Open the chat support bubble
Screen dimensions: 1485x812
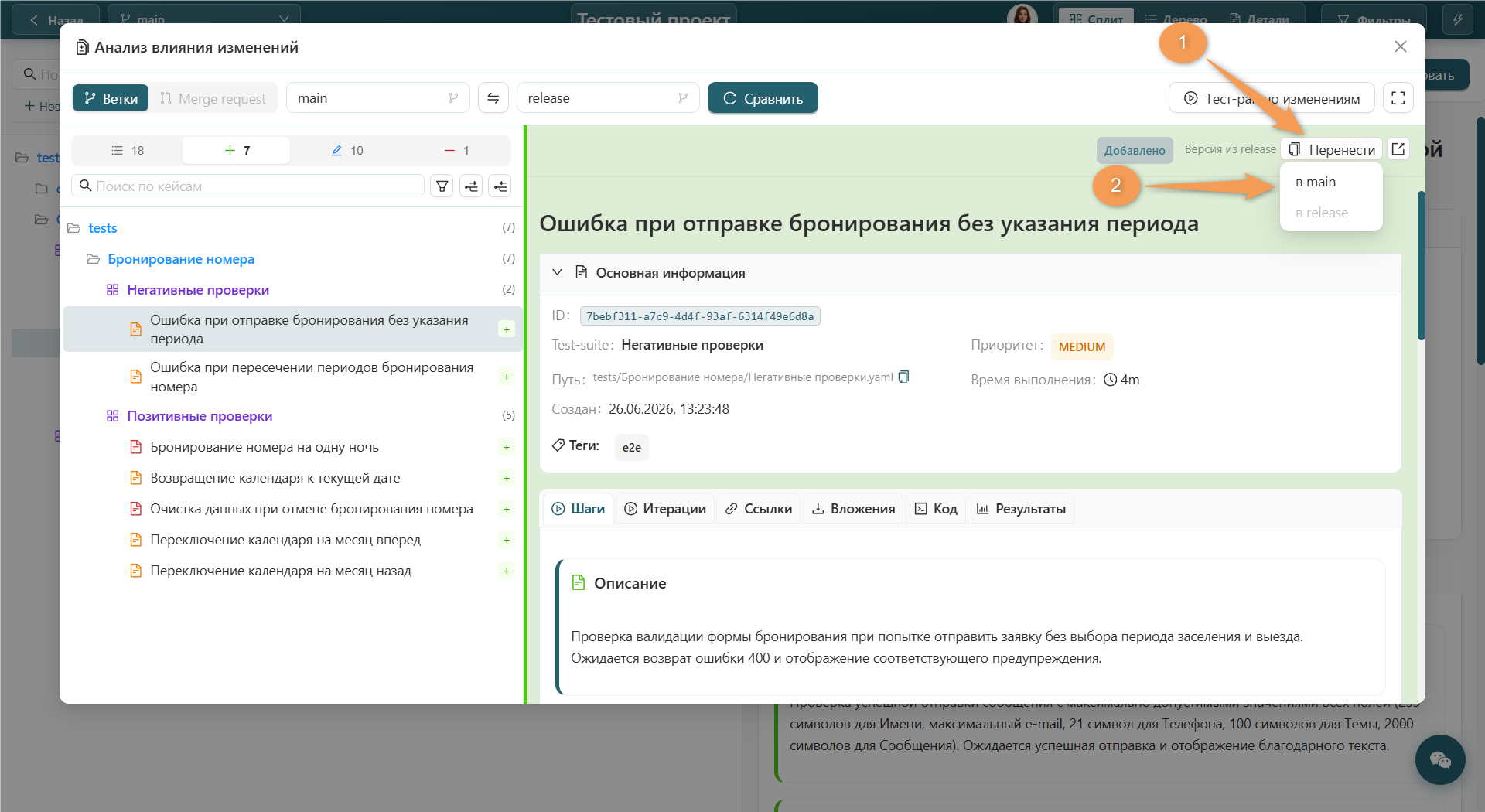1439,759
